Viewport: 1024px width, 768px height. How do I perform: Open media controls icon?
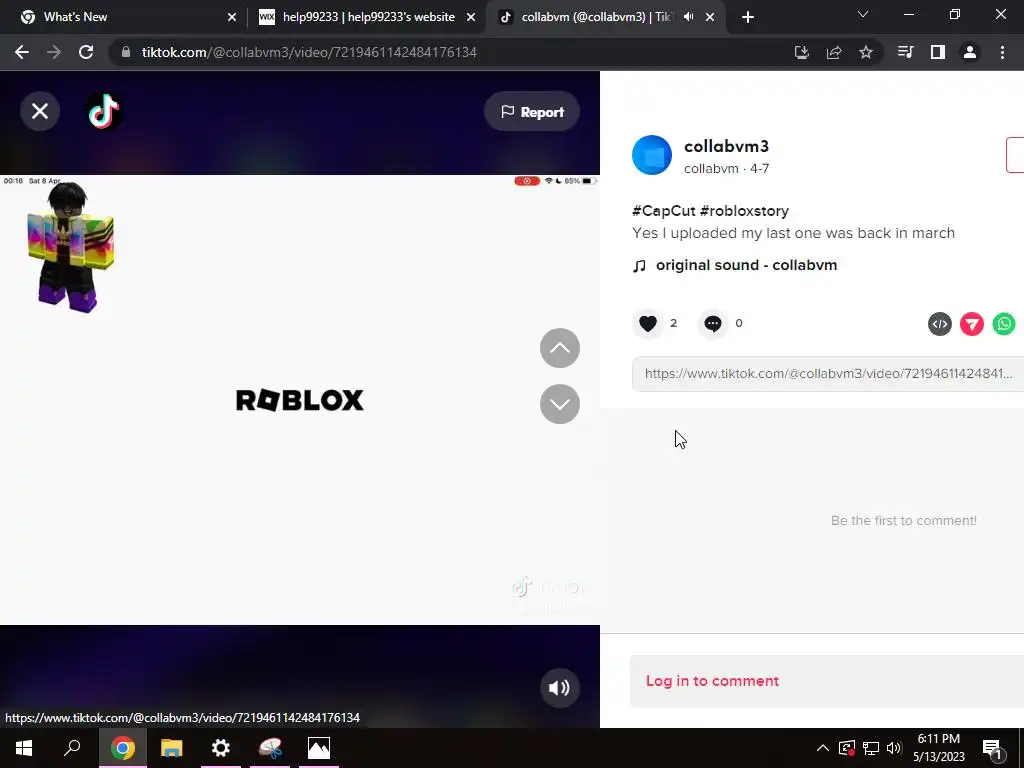pos(905,52)
